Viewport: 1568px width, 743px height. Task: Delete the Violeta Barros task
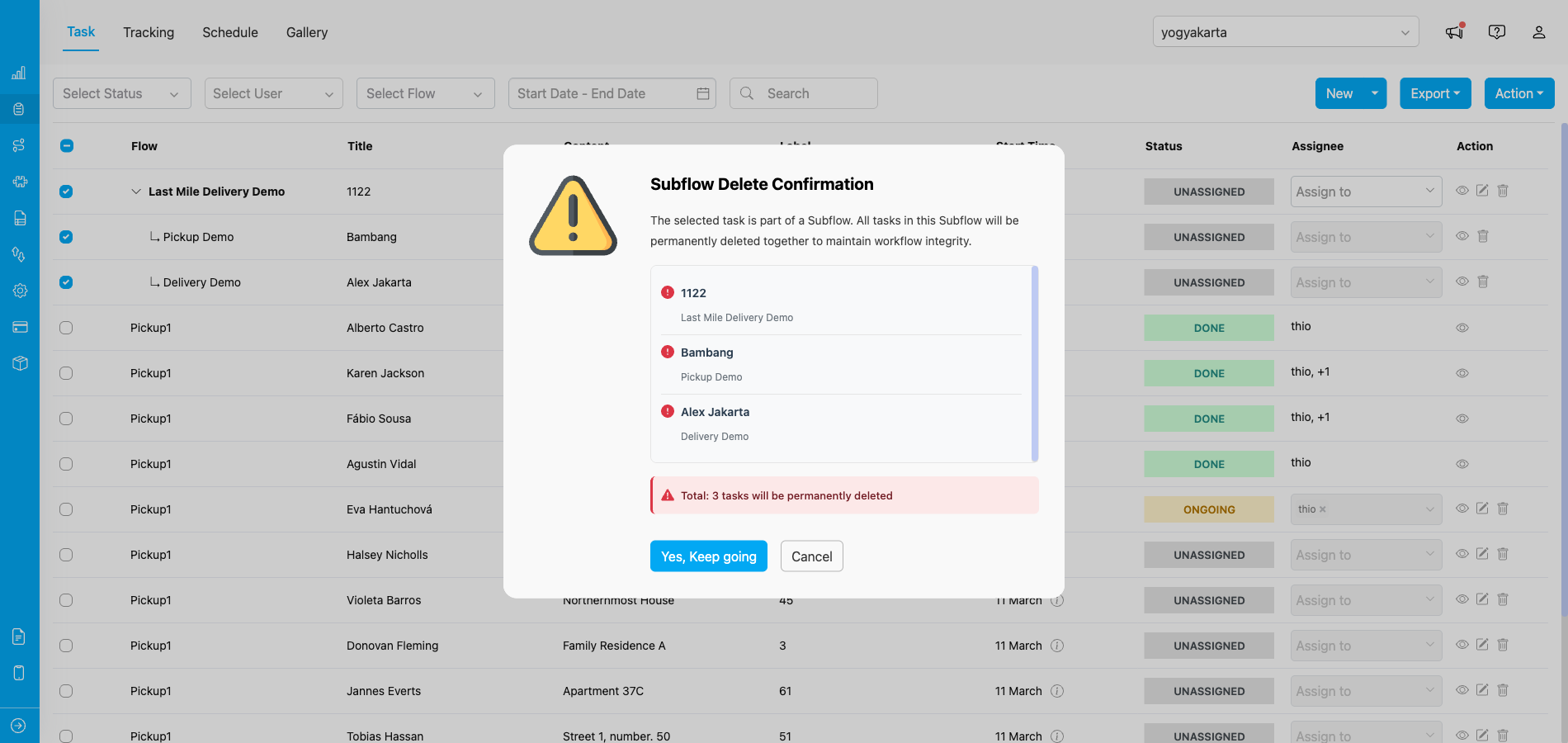coord(1503,599)
